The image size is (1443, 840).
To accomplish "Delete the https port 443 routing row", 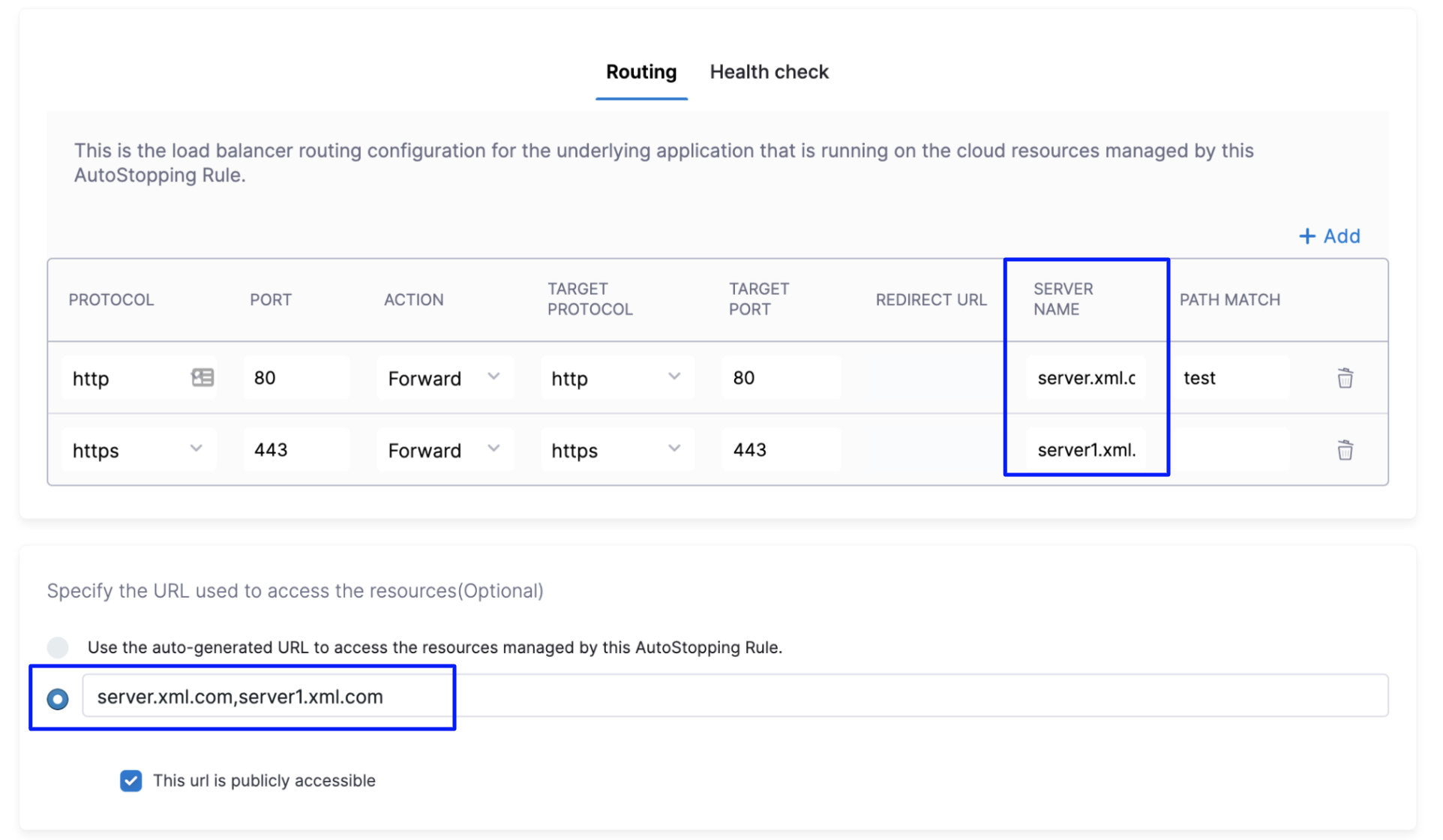I will 1345,450.
